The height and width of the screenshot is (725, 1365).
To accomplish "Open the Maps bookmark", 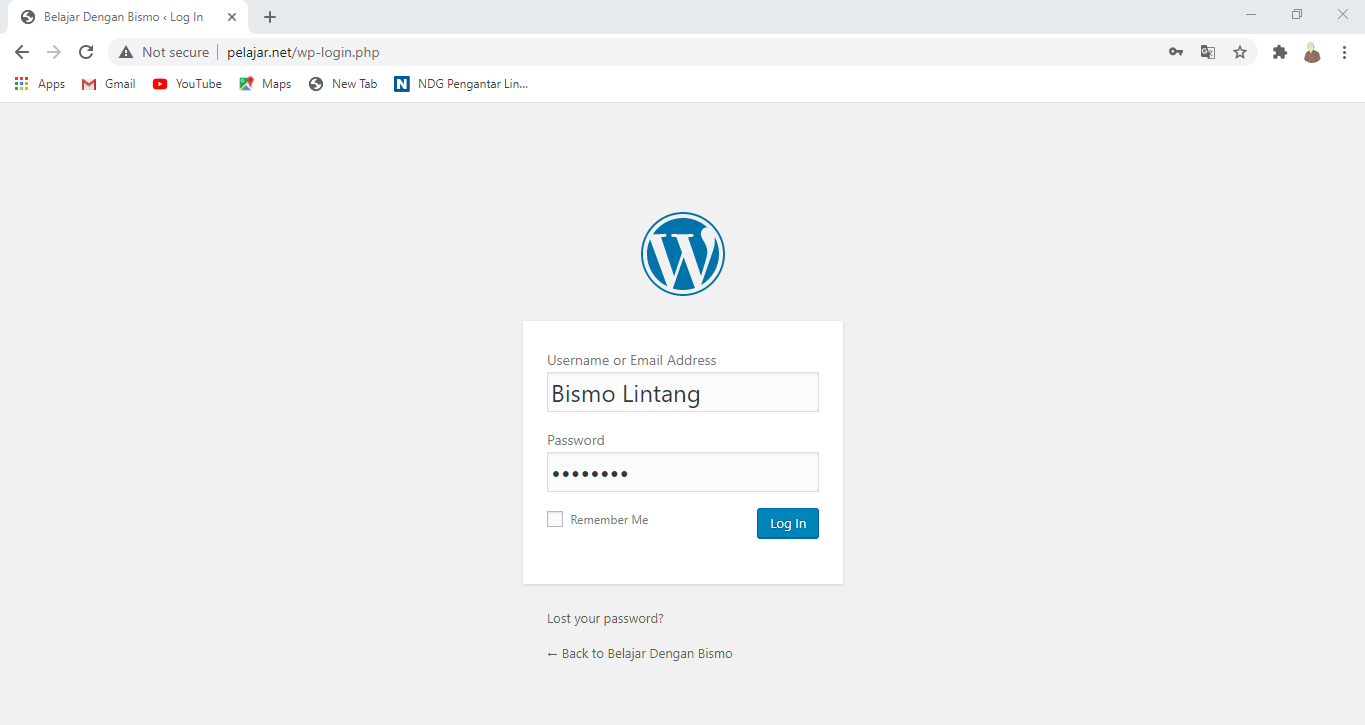I will click(265, 84).
